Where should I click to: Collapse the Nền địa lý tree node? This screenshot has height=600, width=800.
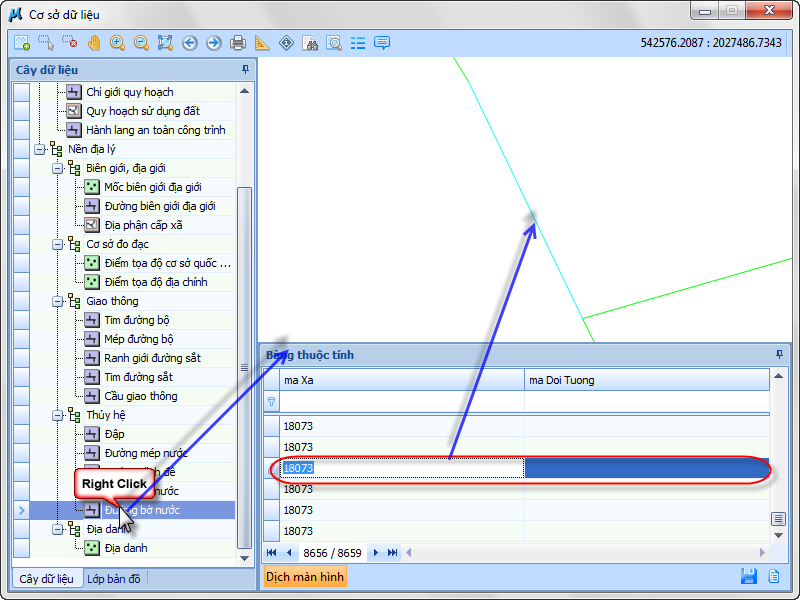(40, 149)
